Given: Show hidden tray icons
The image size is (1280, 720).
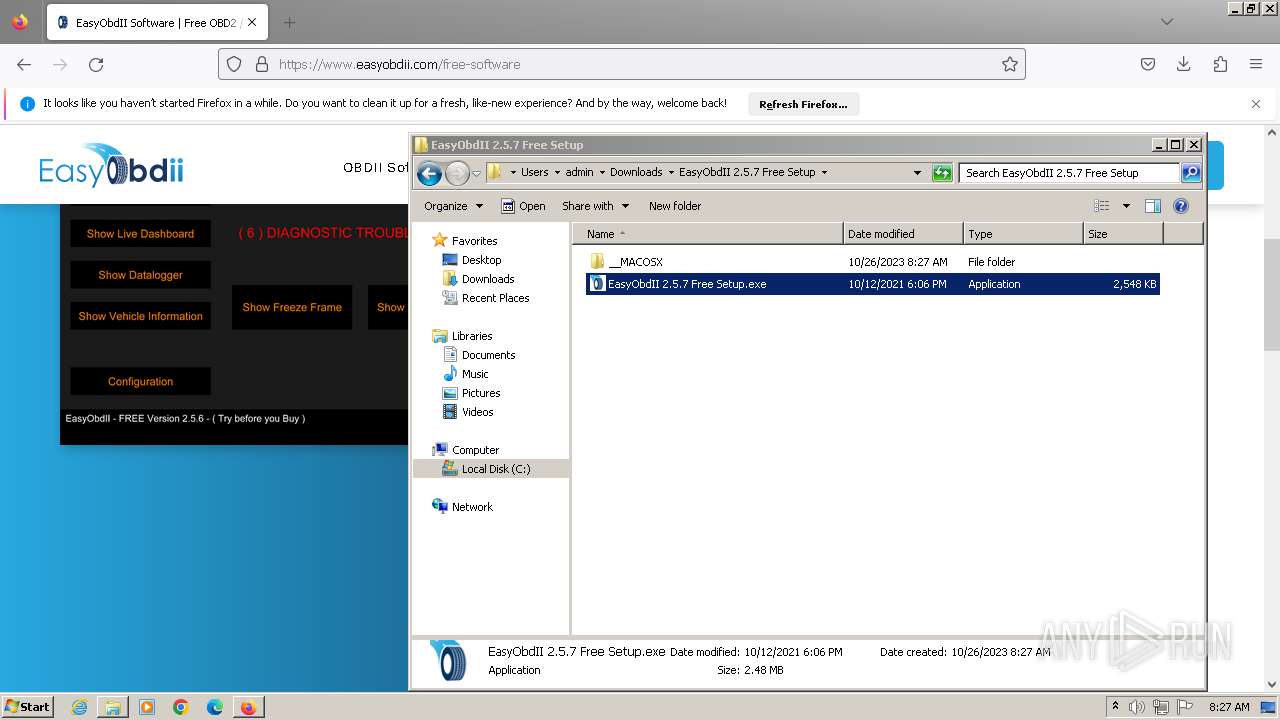Looking at the screenshot, I should click(x=1115, y=707).
